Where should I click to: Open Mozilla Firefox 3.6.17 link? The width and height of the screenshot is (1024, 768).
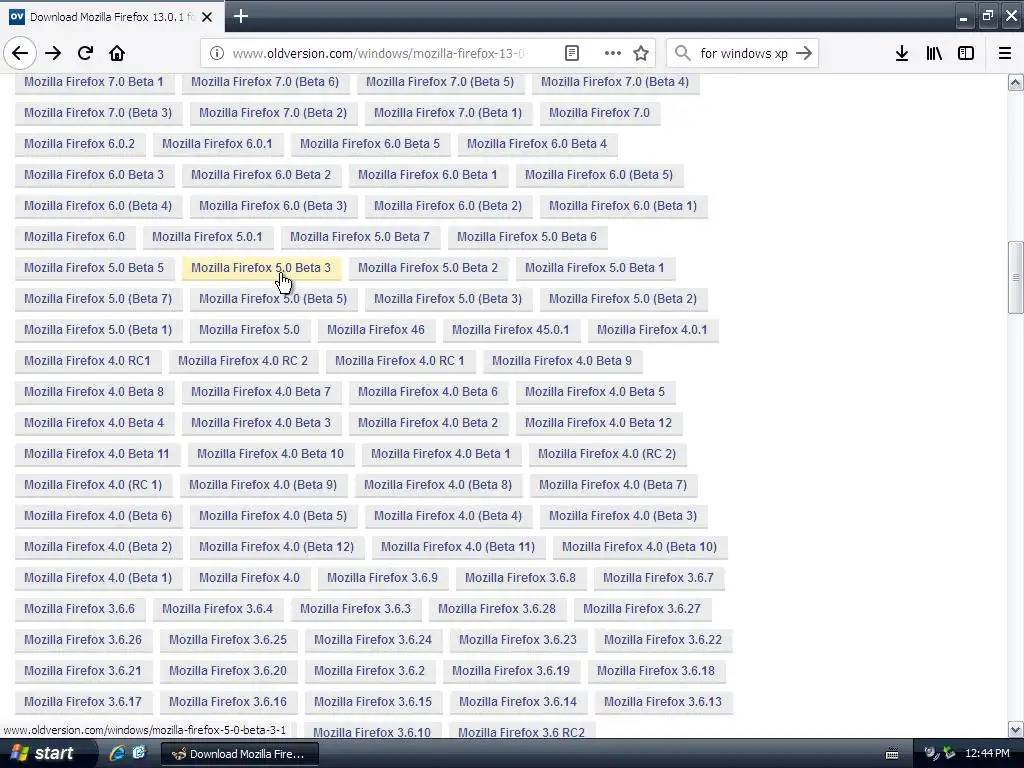[x=83, y=702]
